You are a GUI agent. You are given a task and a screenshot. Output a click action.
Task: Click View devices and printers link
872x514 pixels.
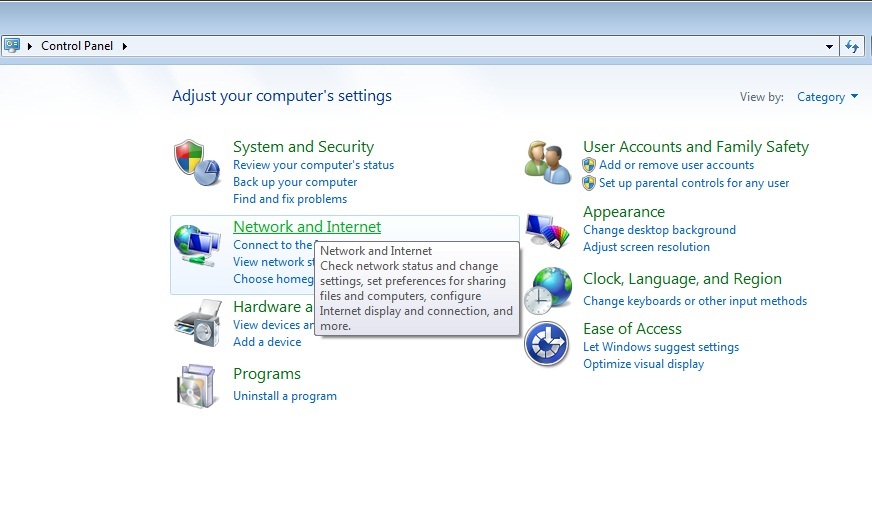click(273, 325)
